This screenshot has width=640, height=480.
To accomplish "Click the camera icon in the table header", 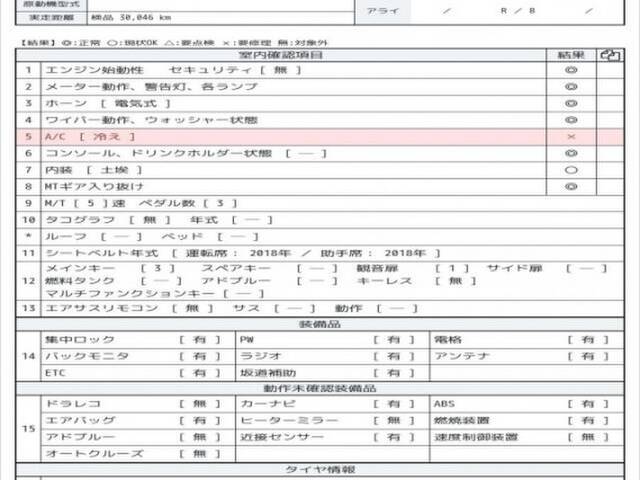I will (607, 55).
